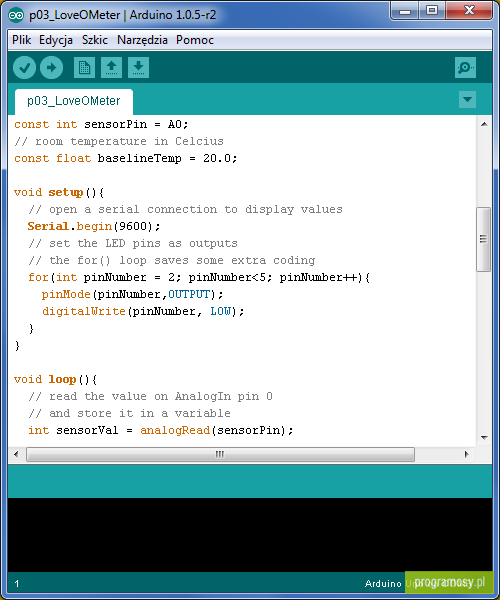The height and width of the screenshot is (600, 500).
Task: Click the horizontal scrollbar right arrow
Action: pyautogui.click(x=466, y=454)
